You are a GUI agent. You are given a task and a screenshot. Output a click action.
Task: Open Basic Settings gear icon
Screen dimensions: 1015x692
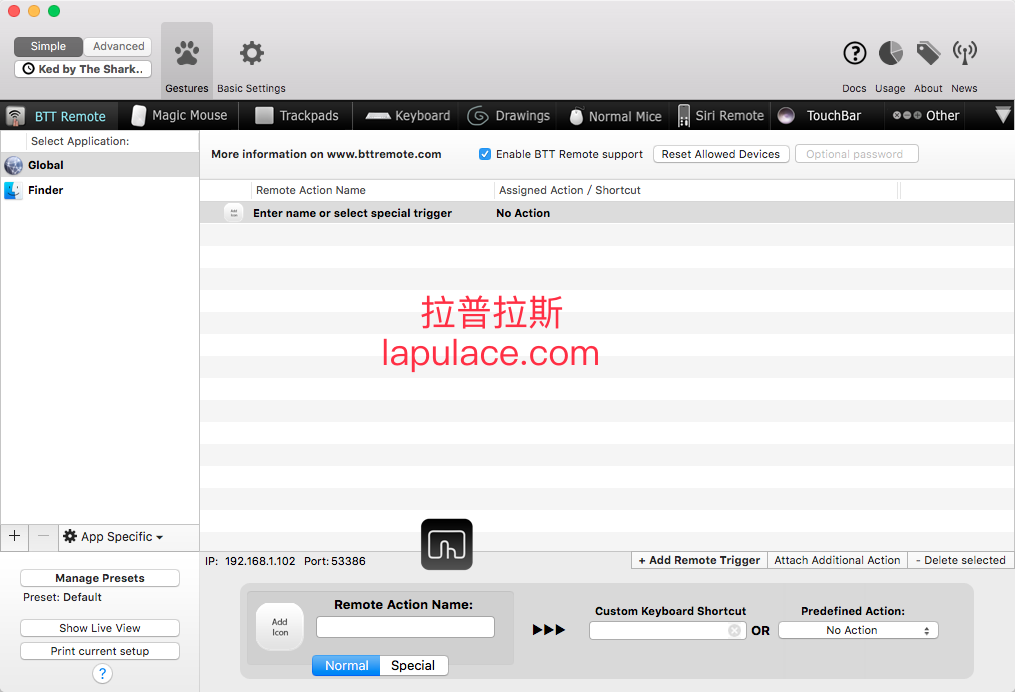(x=251, y=54)
